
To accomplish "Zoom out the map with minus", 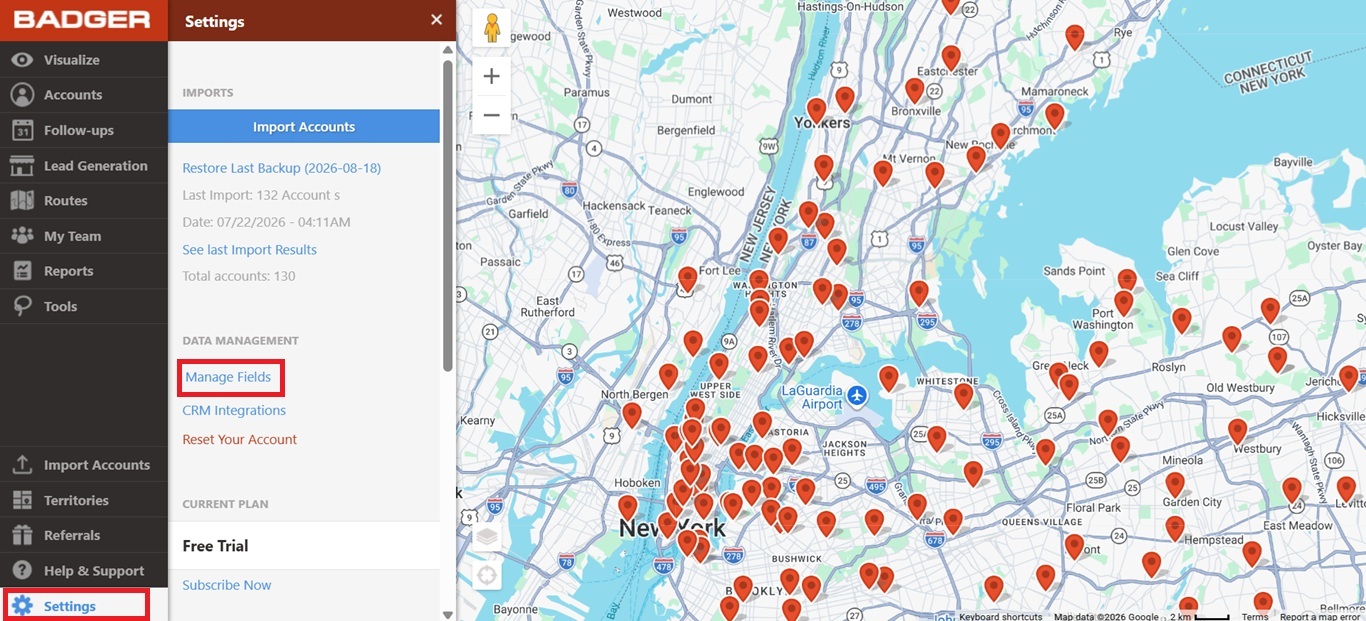I will pyautogui.click(x=491, y=115).
